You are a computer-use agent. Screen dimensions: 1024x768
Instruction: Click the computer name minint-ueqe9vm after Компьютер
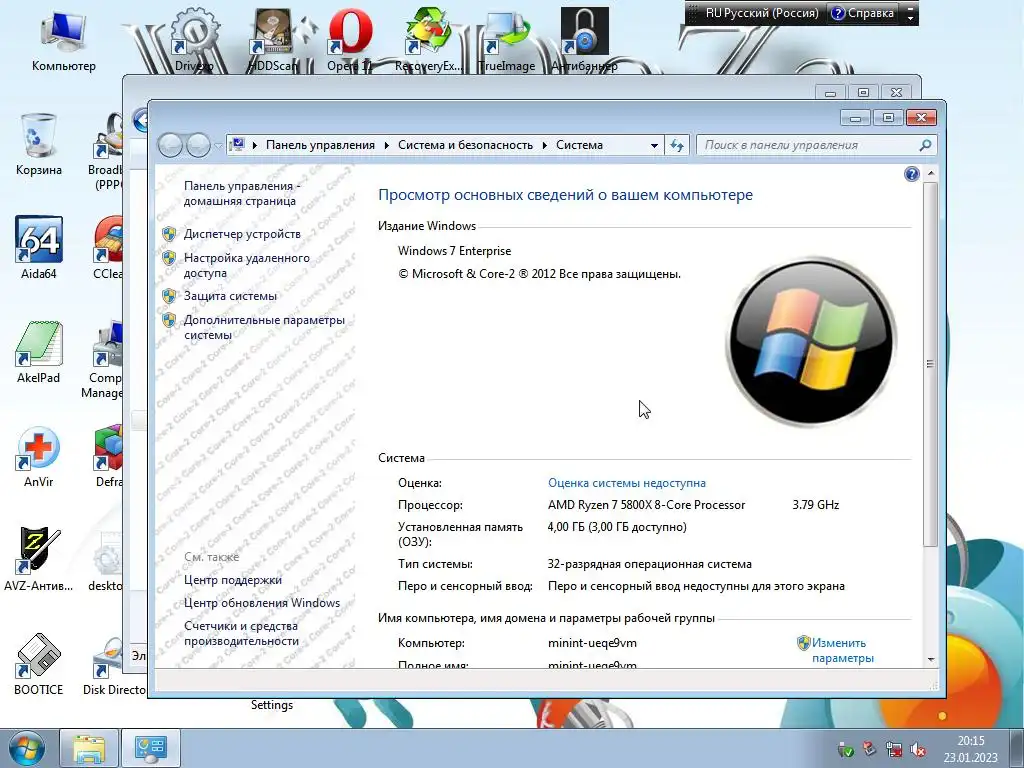[592, 643]
